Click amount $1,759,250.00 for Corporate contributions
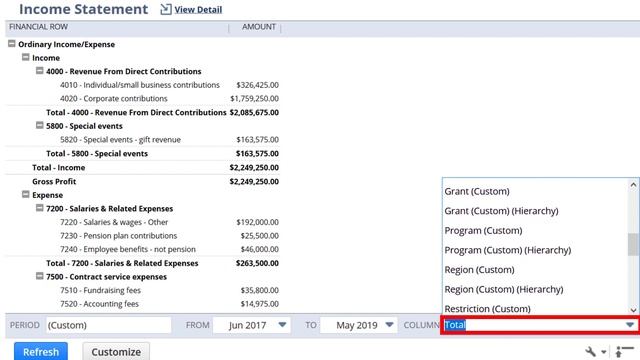Screen dimensions: 640x360 pos(254,98)
